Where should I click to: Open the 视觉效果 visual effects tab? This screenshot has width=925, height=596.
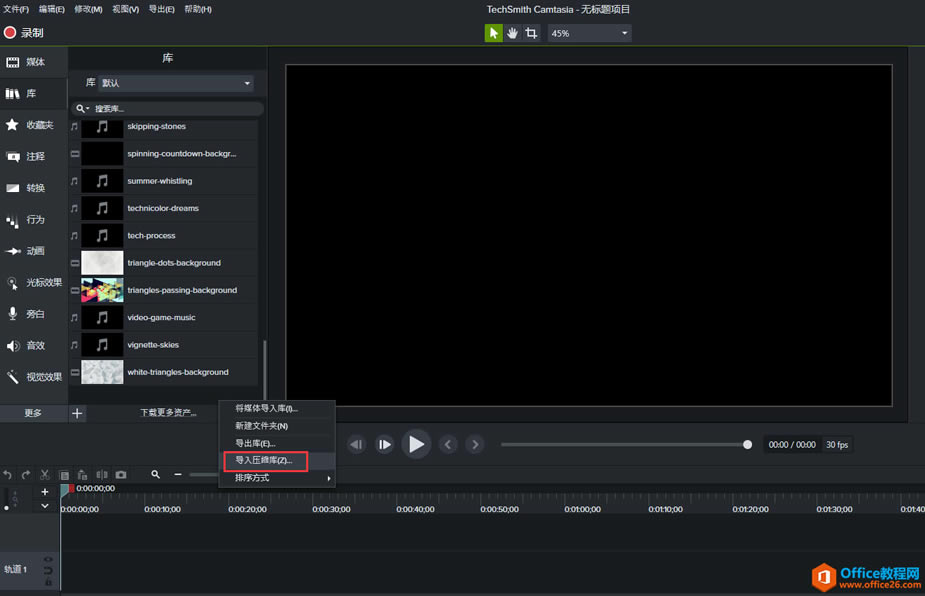pos(34,377)
